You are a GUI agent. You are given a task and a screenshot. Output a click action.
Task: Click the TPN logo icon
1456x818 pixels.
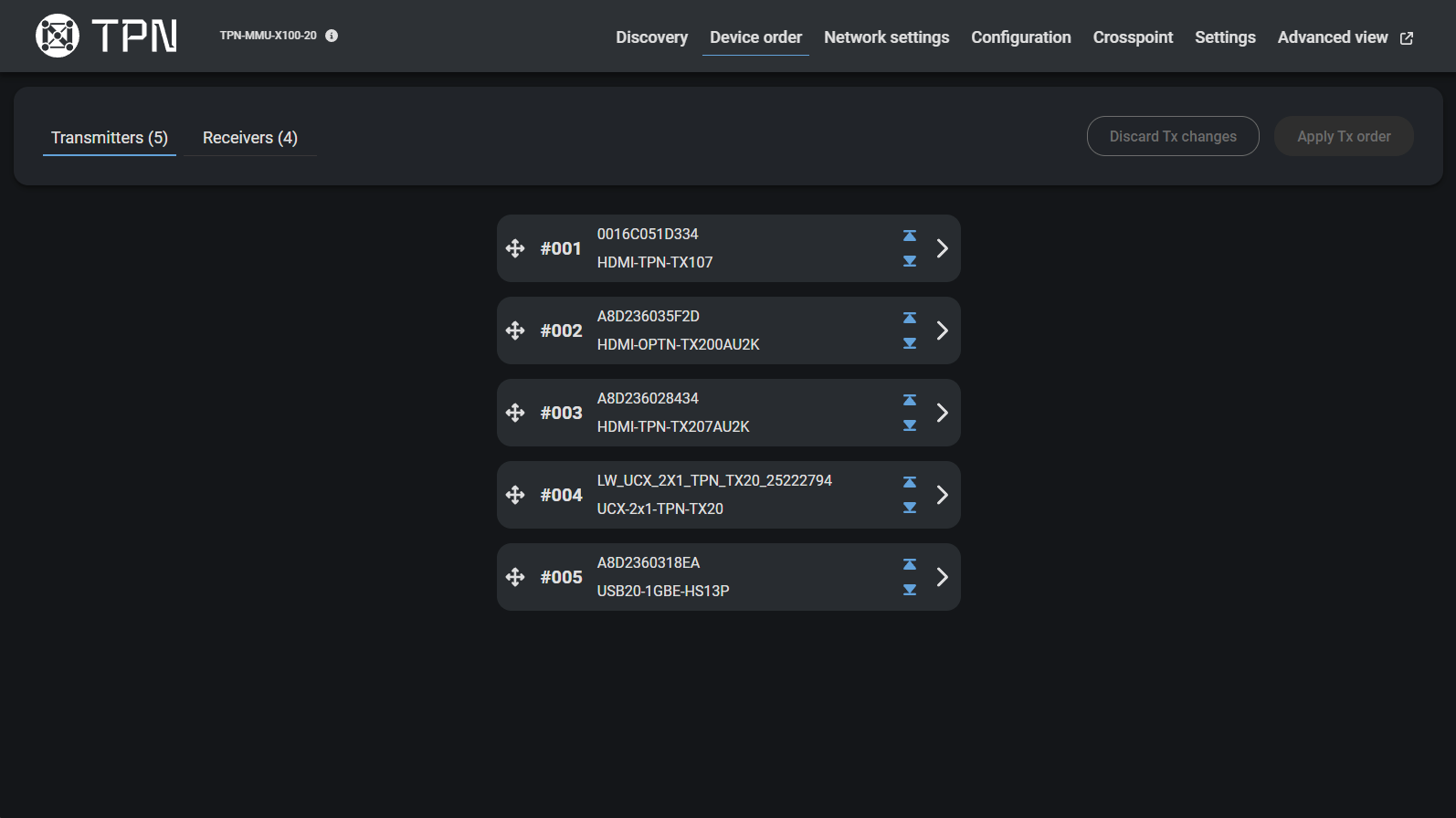click(58, 36)
